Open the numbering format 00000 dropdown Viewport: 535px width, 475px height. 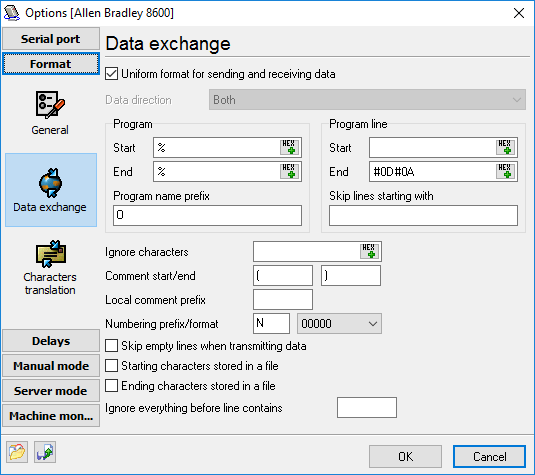coord(339,323)
